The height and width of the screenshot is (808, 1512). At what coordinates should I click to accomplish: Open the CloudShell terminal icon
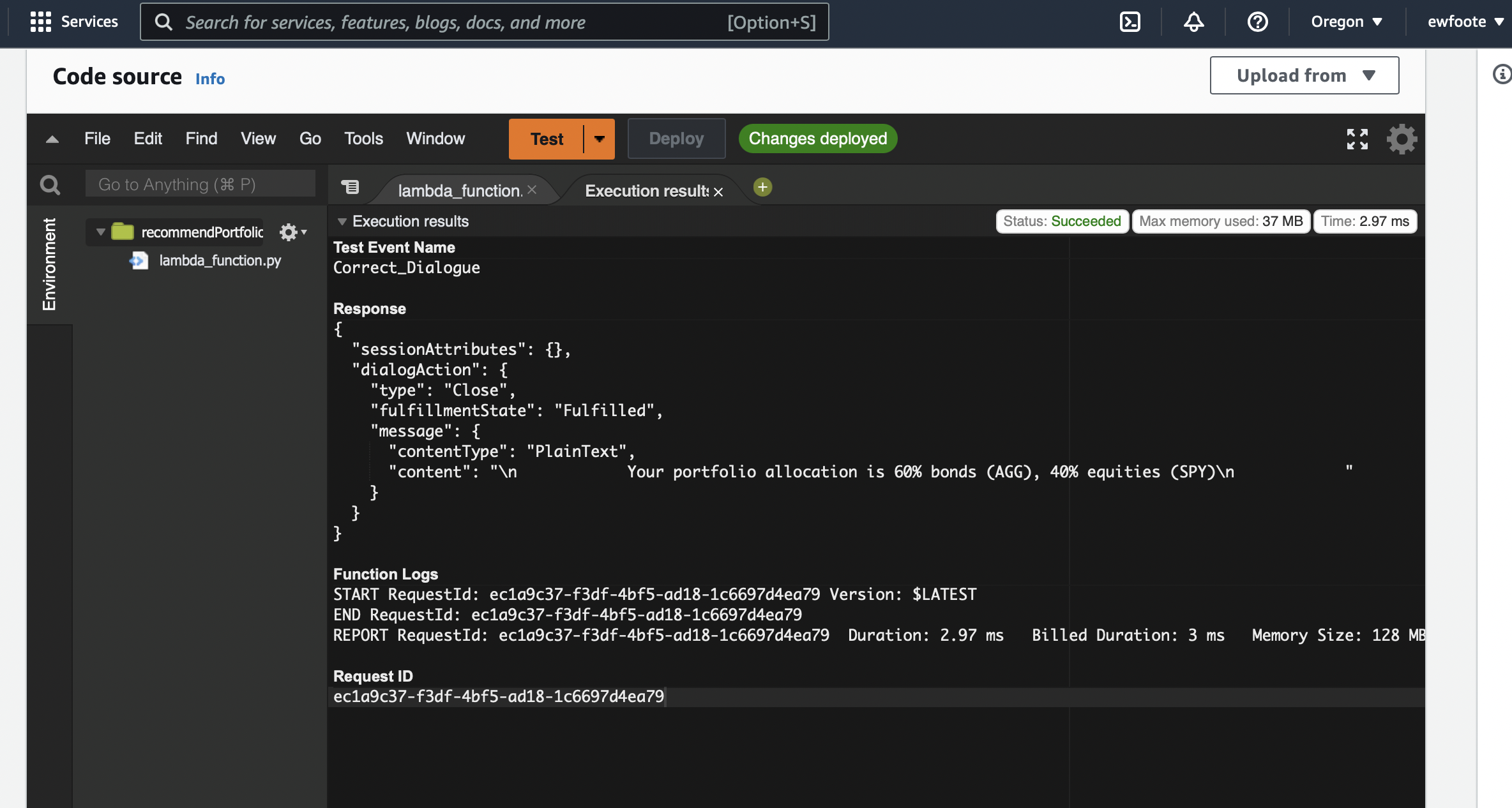(1130, 22)
